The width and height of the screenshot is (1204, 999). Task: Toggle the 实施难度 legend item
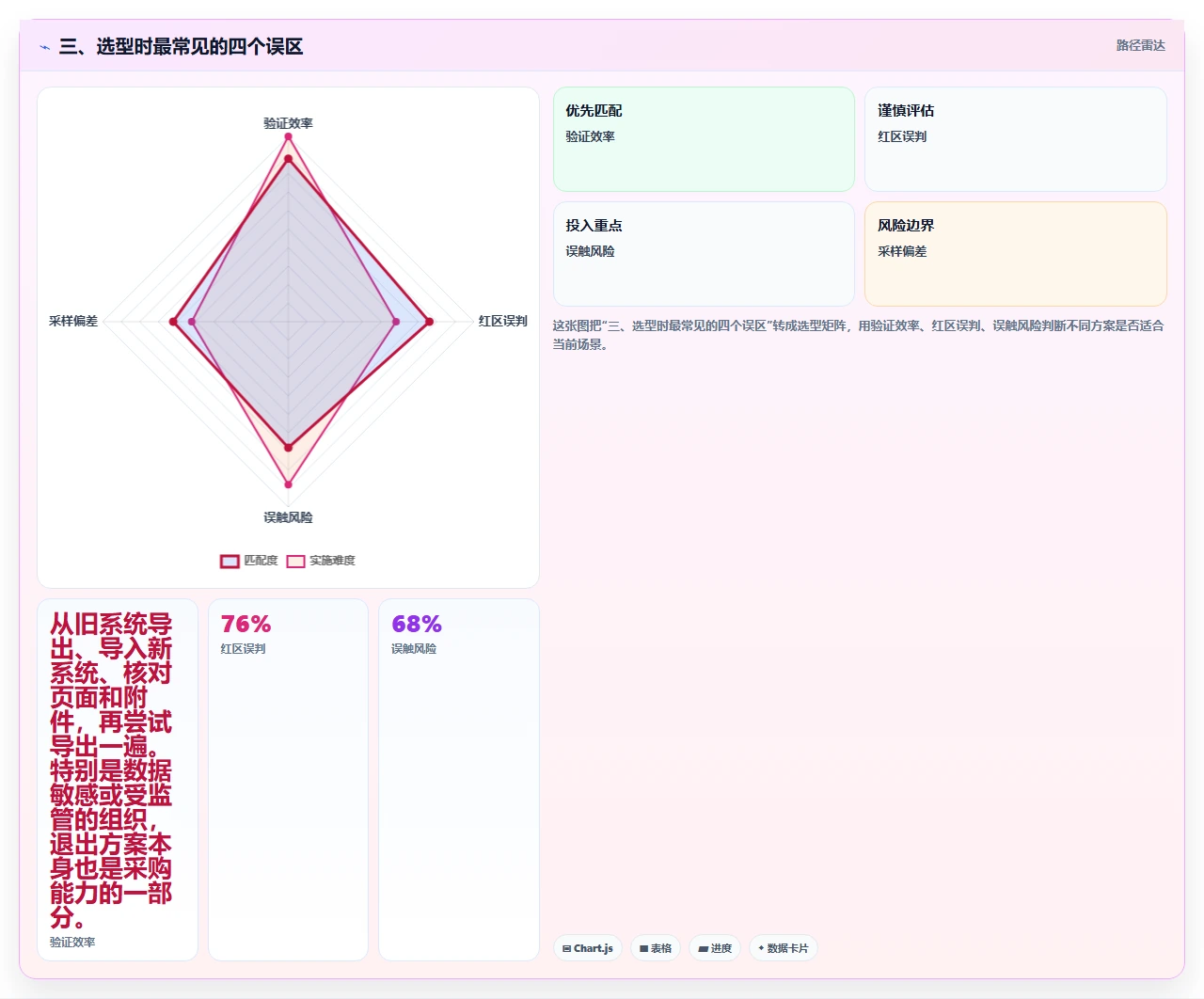(x=321, y=561)
